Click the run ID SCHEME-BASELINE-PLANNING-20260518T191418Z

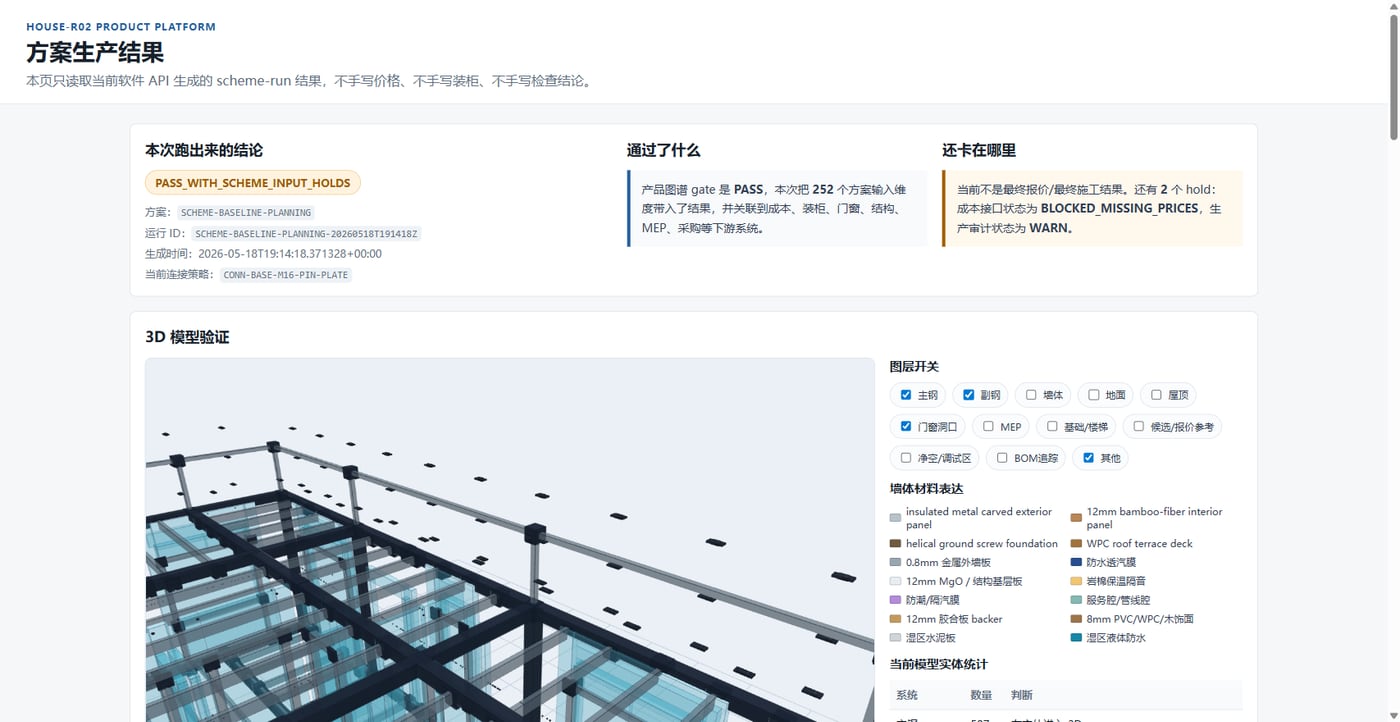(307, 234)
